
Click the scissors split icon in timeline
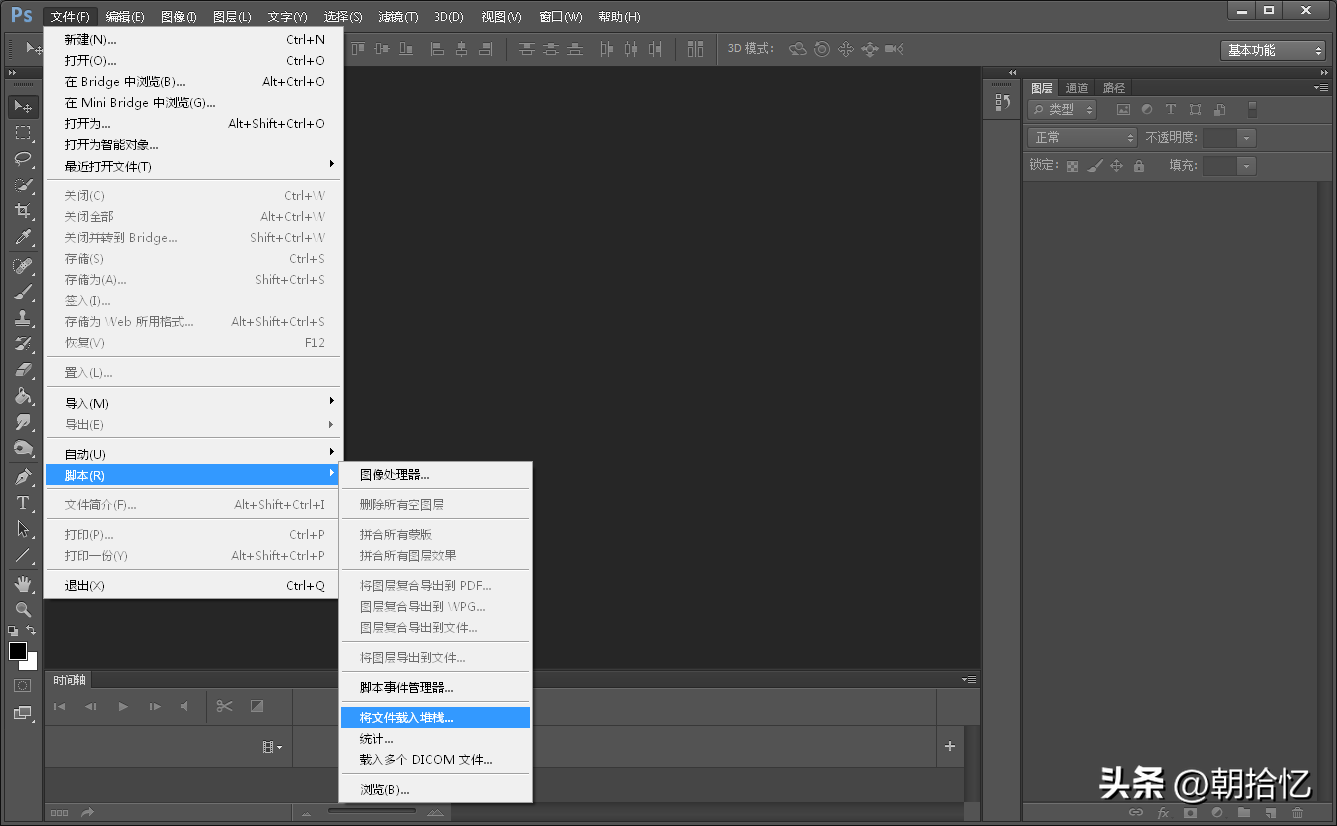click(224, 706)
